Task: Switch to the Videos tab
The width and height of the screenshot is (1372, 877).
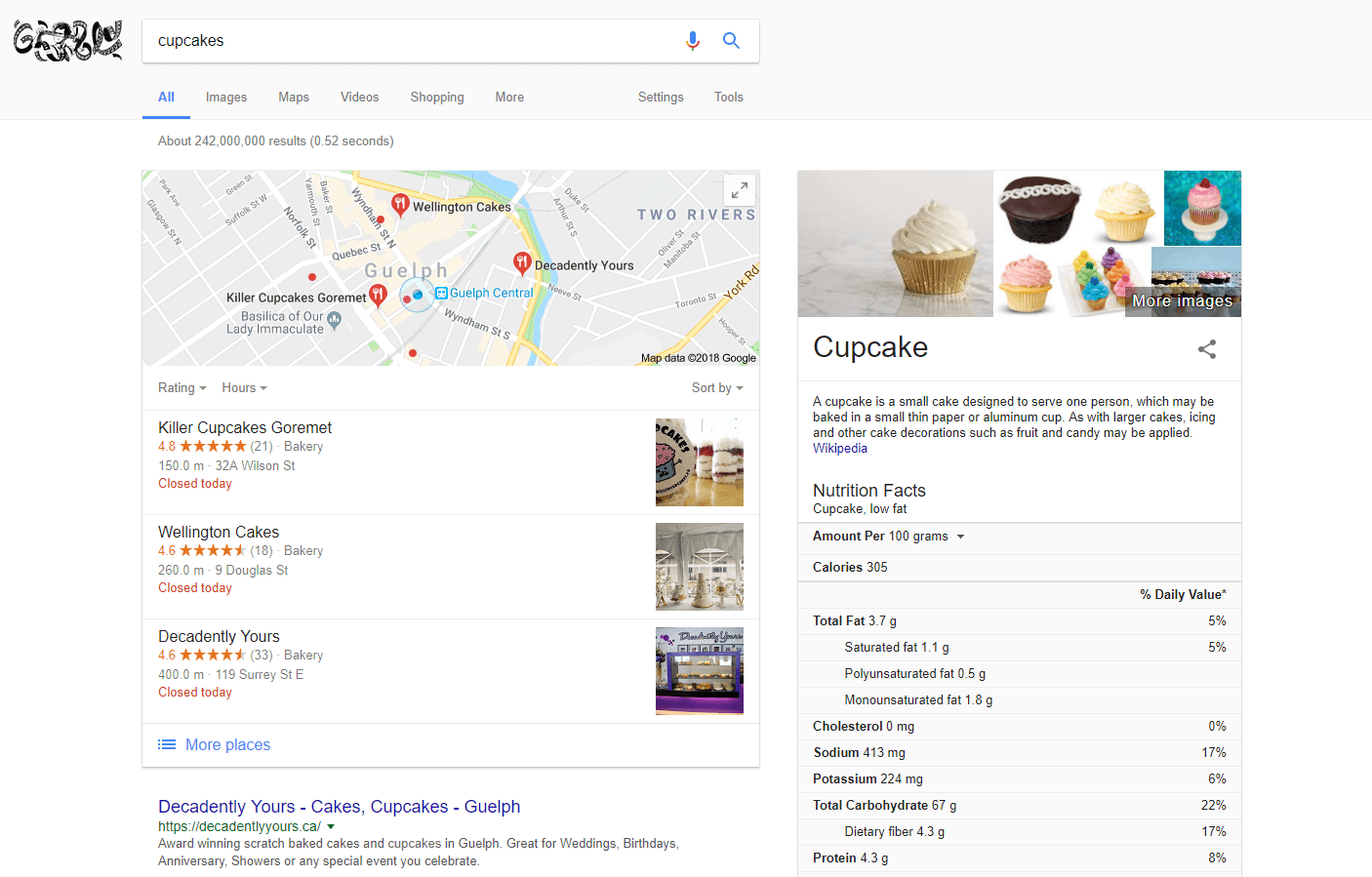Action: point(360,98)
